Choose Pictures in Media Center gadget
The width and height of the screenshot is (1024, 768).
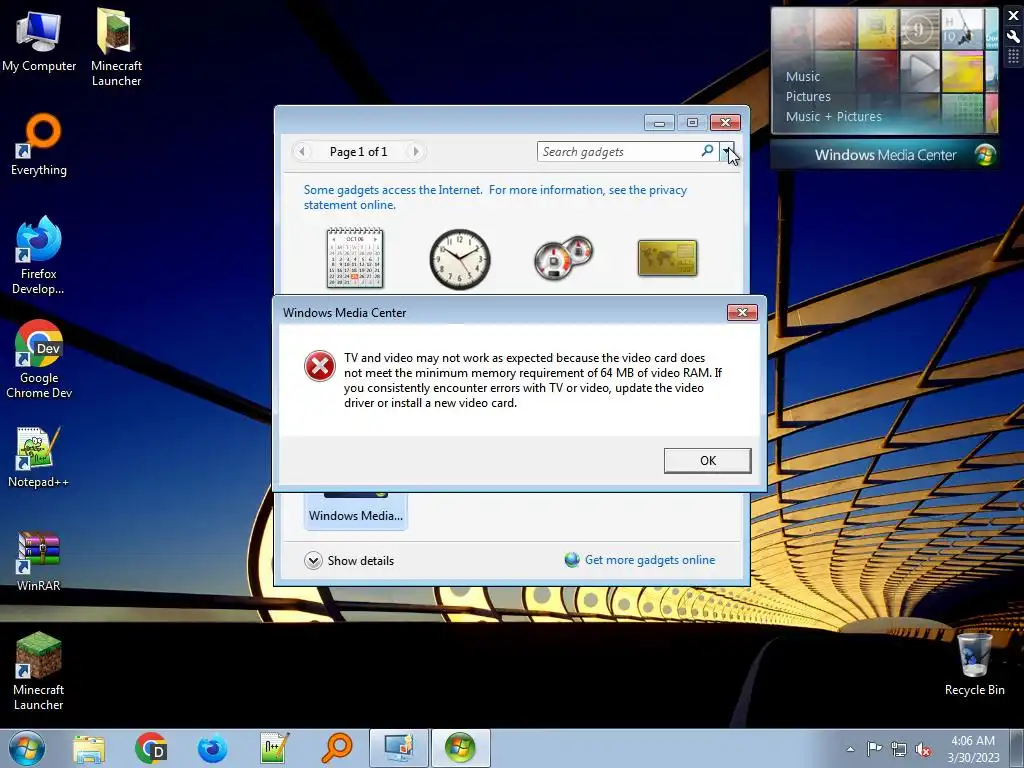point(808,97)
